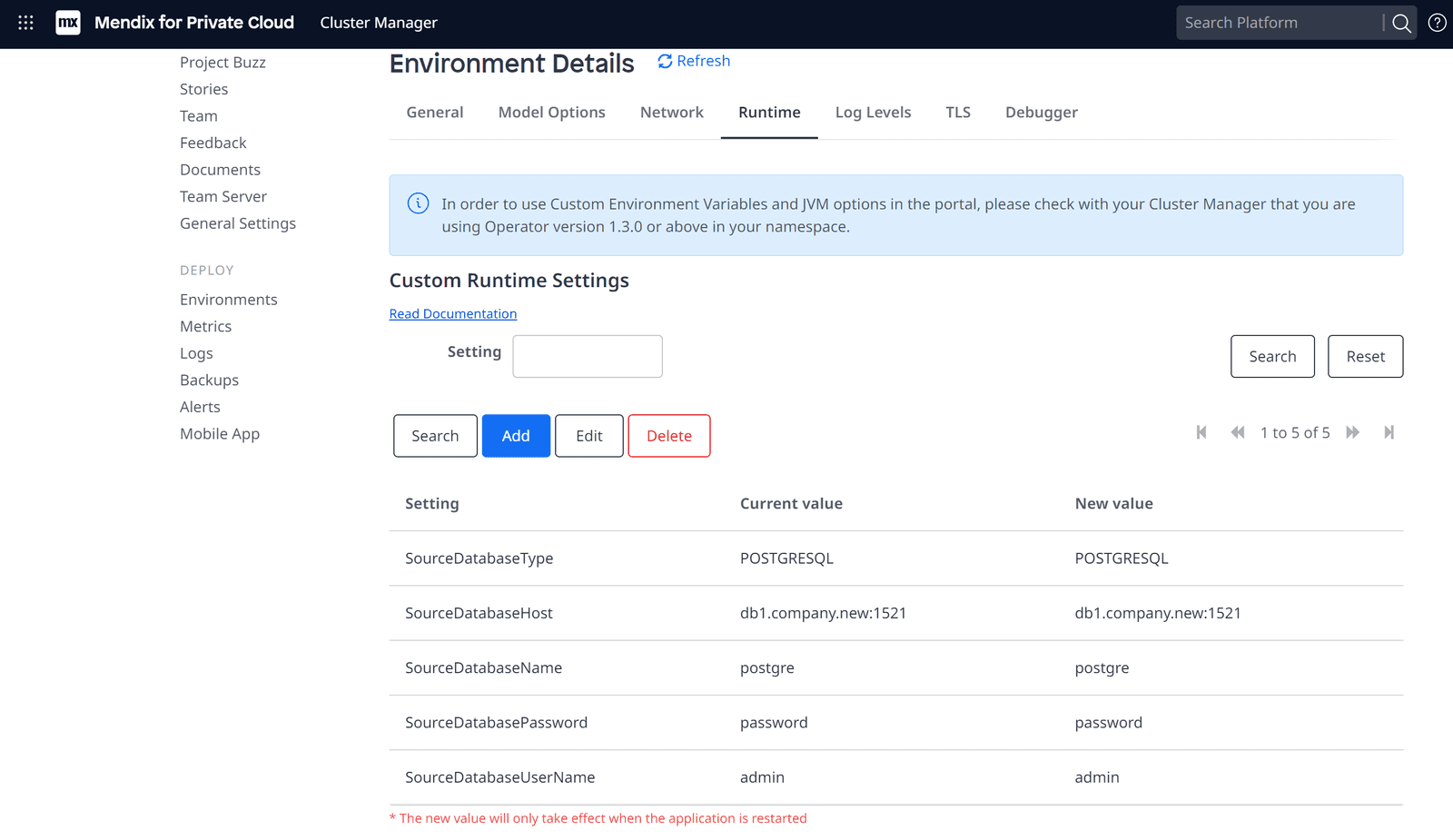Image resolution: width=1453 pixels, height=840 pixels.
Task: Jump to first page using pagination arrow
Action: (1201, 432)
